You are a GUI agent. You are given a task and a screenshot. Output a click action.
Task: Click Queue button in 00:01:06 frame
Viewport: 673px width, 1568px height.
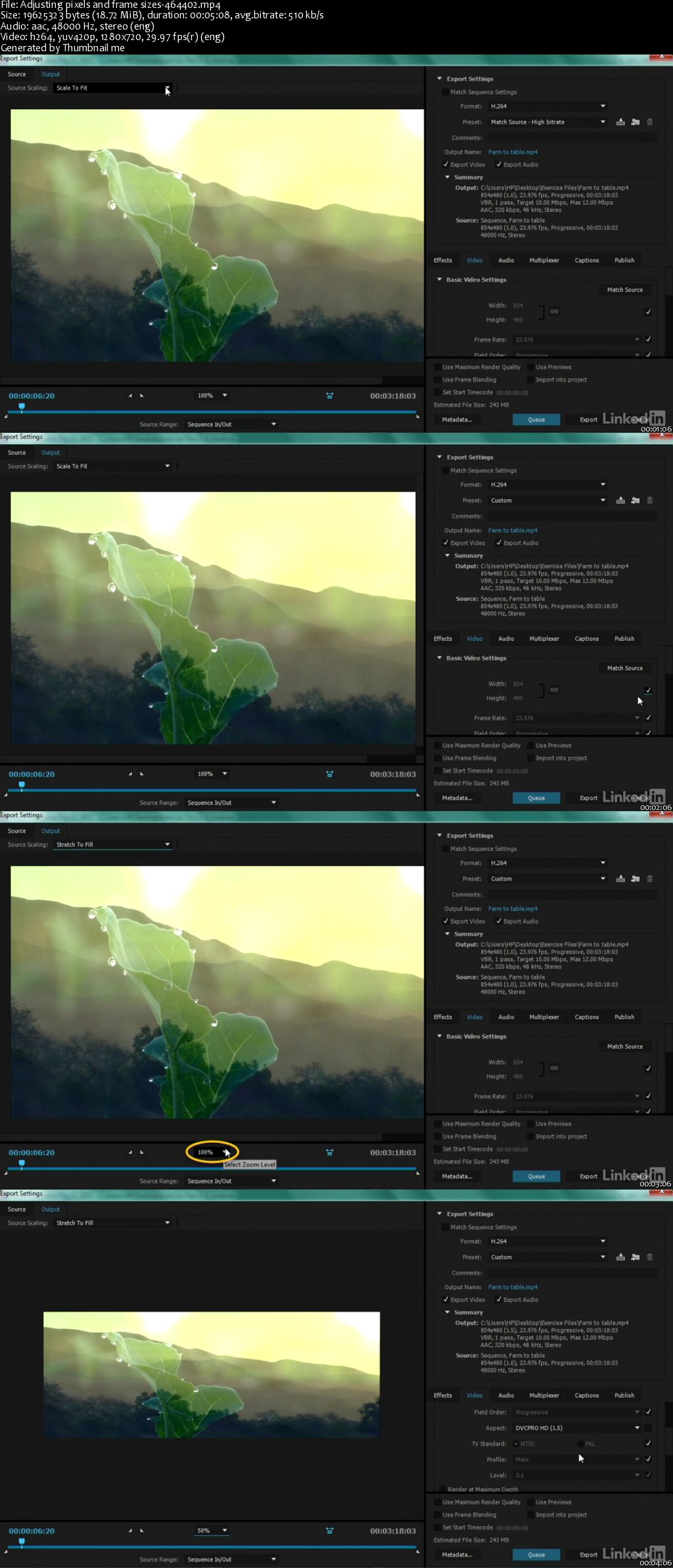536,420
